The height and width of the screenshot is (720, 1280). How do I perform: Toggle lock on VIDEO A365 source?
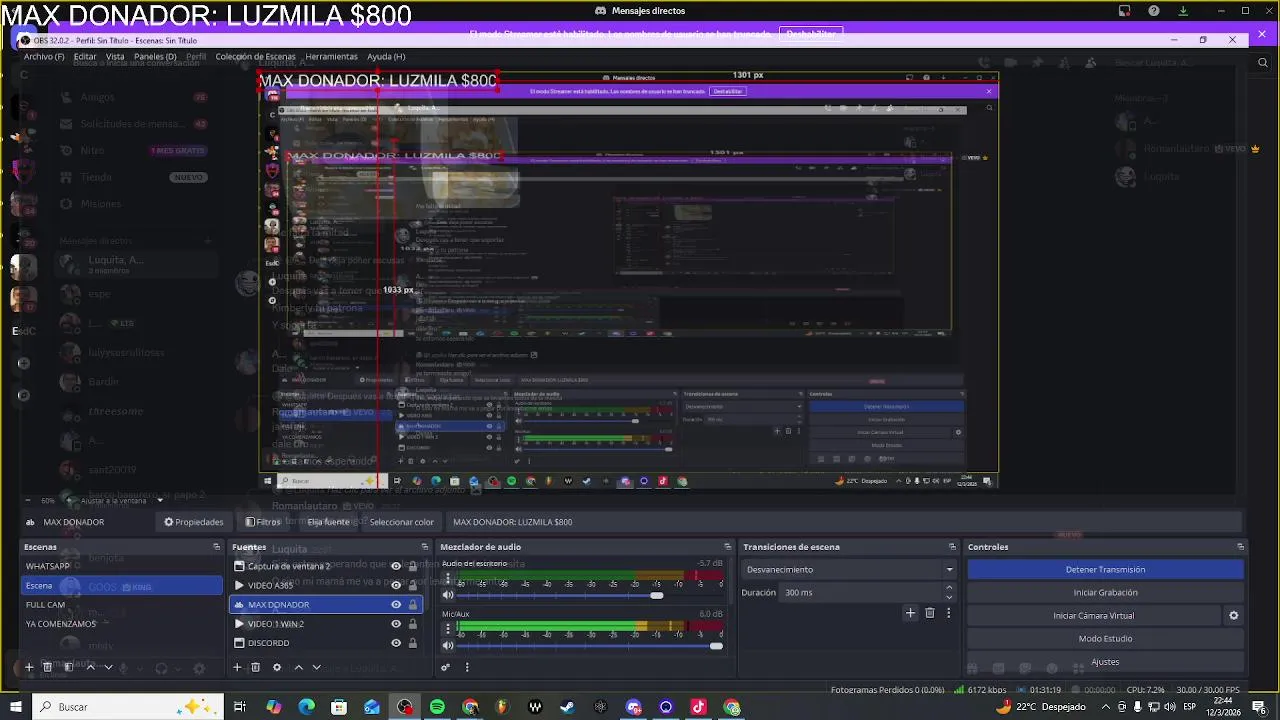412,585
